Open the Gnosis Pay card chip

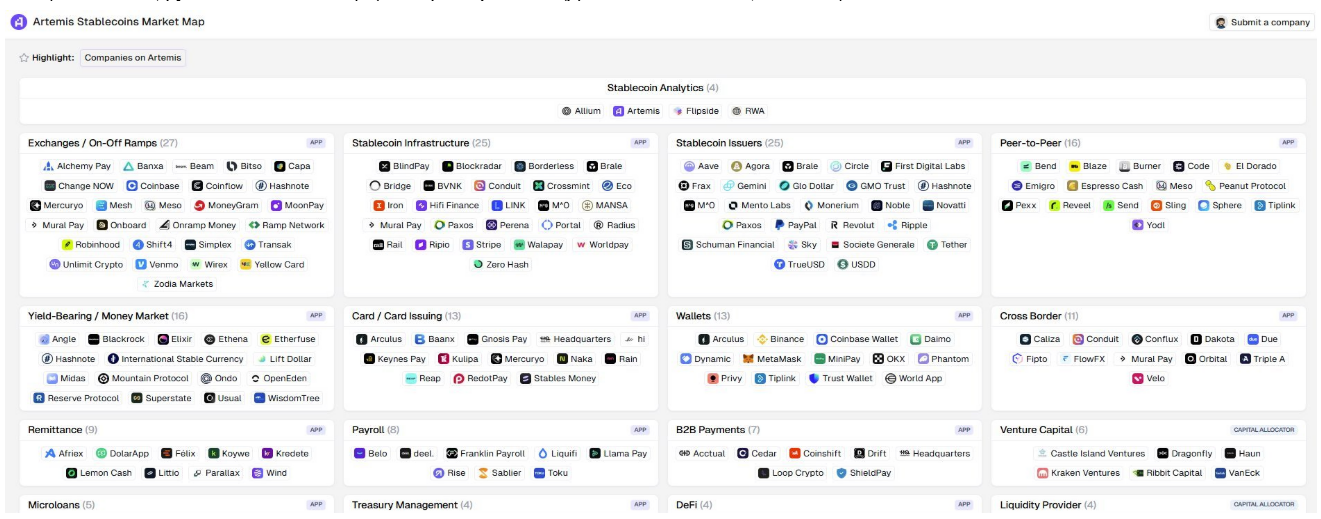click(497, 339)
